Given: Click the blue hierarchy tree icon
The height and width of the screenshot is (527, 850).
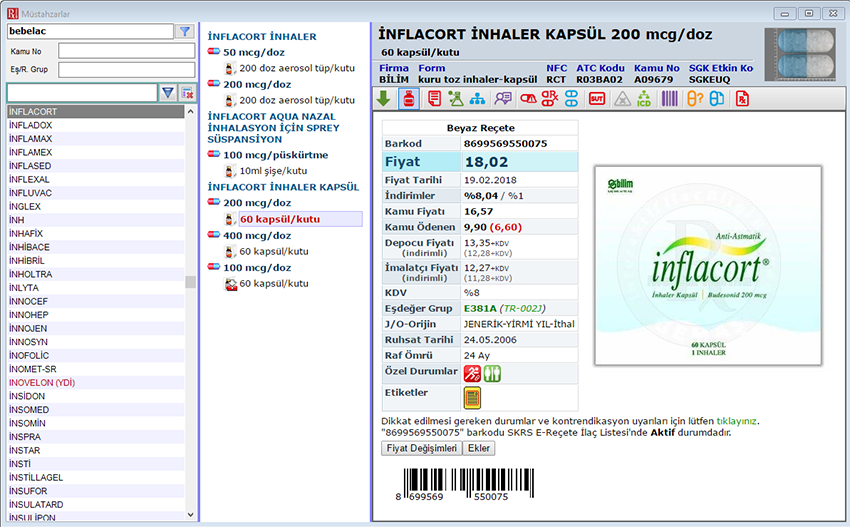Looking at the screenshot, I should point(478,98).
